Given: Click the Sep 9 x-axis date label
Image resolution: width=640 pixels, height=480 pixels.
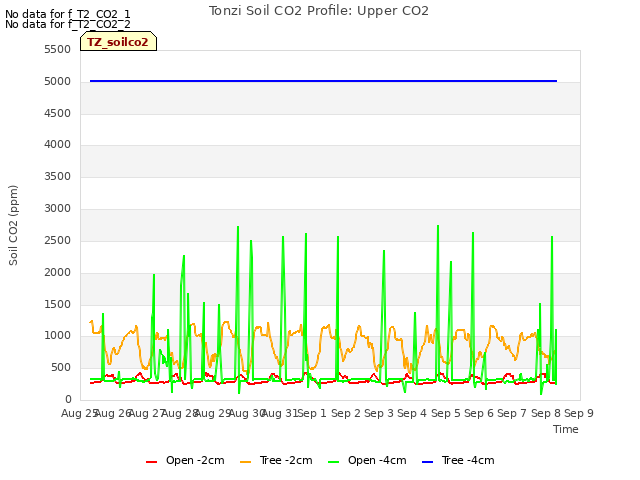Looking at the screenshot, I should (x=579, y=413).
